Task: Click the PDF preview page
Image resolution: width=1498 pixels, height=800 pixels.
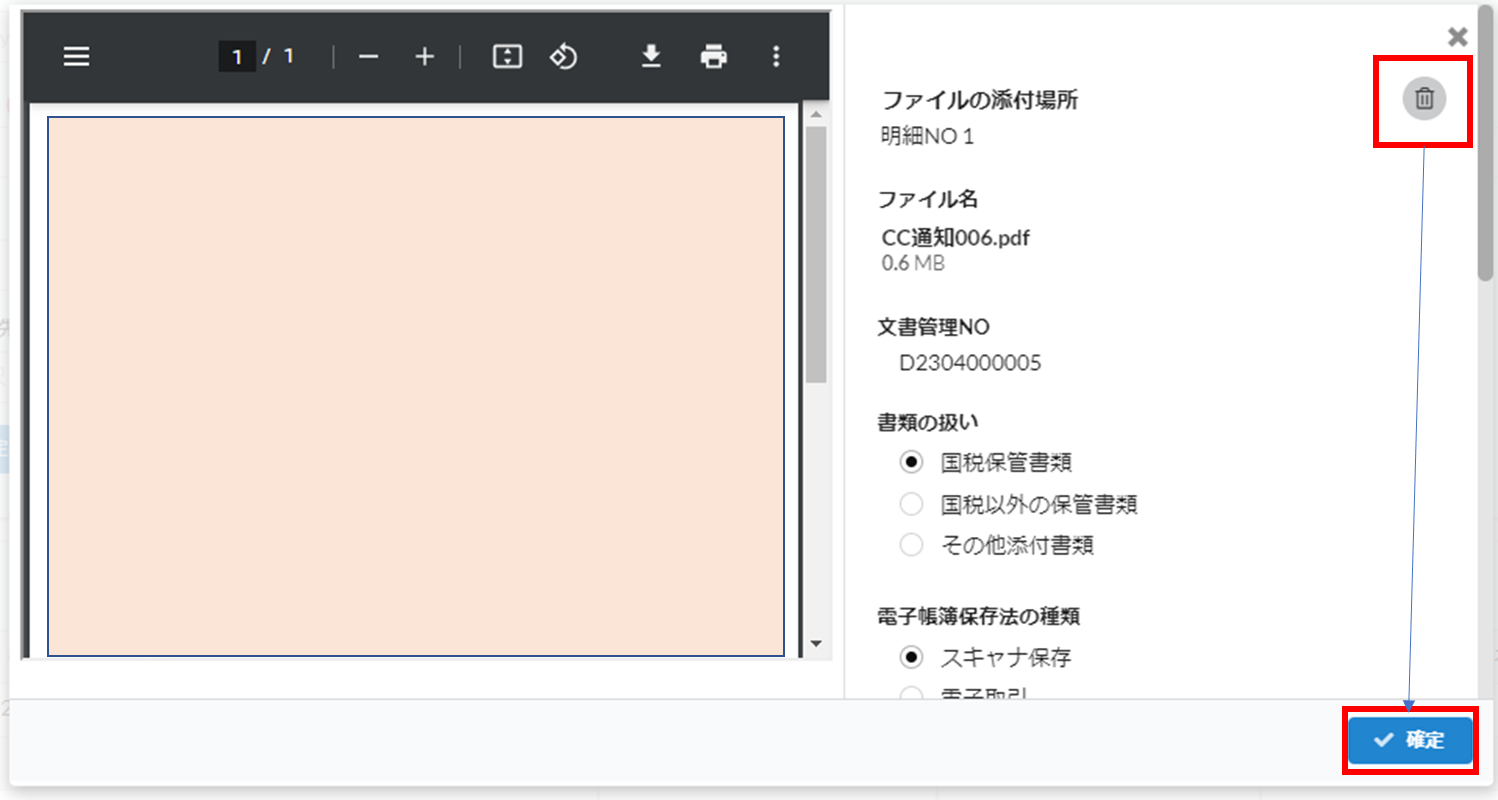Action: 416,386
